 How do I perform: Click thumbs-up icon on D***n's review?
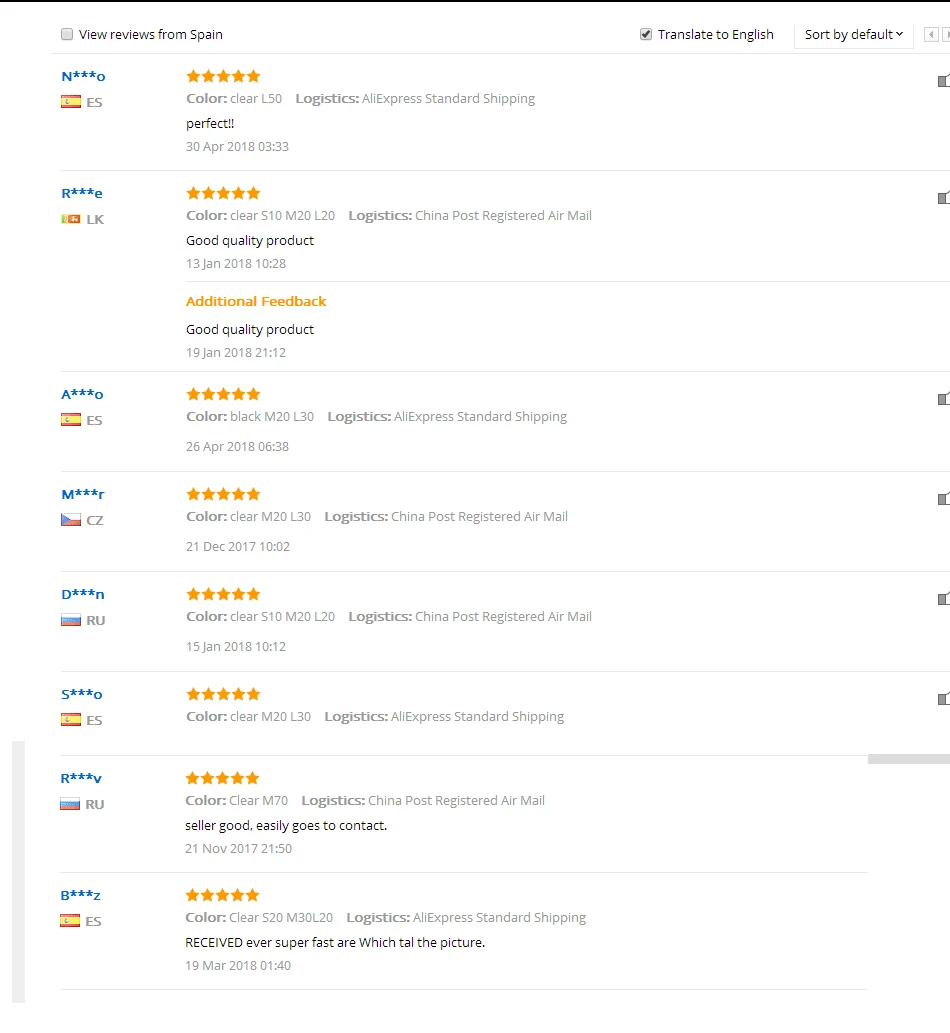point(944,598)
